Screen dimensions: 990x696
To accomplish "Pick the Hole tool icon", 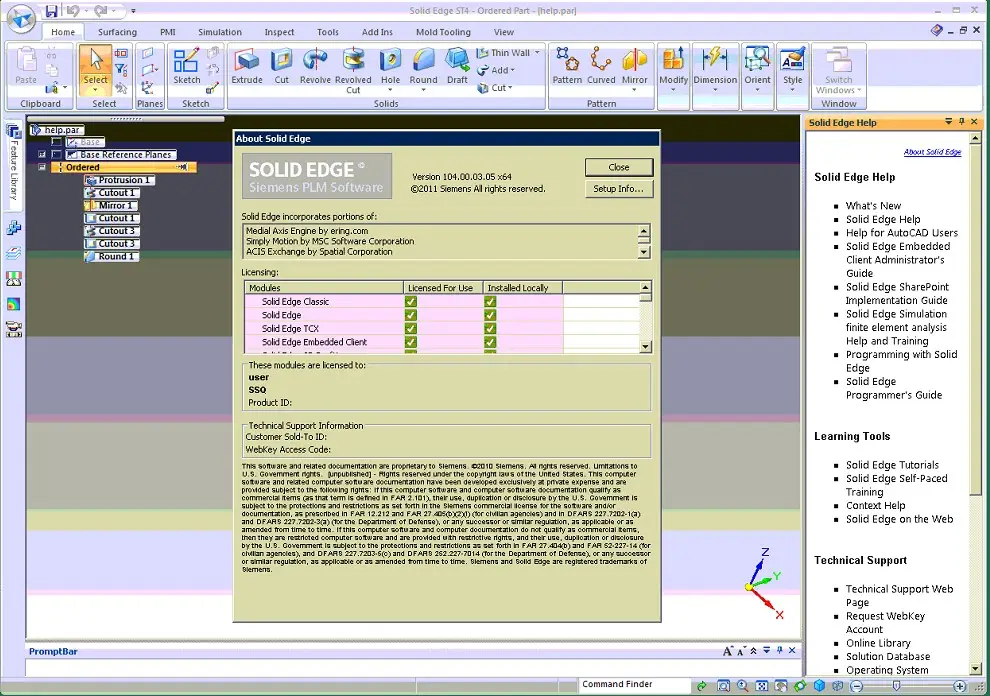I will [390, 61].
